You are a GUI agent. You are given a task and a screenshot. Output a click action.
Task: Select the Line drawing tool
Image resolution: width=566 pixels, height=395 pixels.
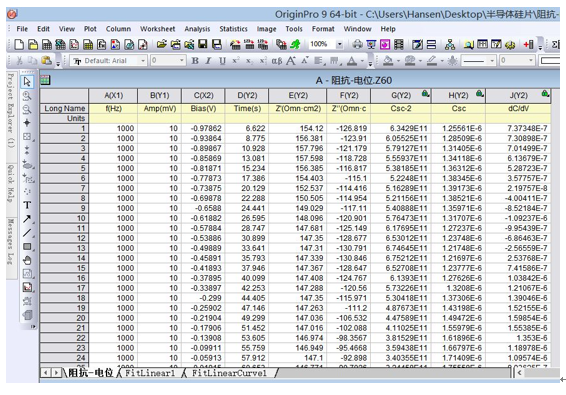pyautogui.click(x=27, y=233)
